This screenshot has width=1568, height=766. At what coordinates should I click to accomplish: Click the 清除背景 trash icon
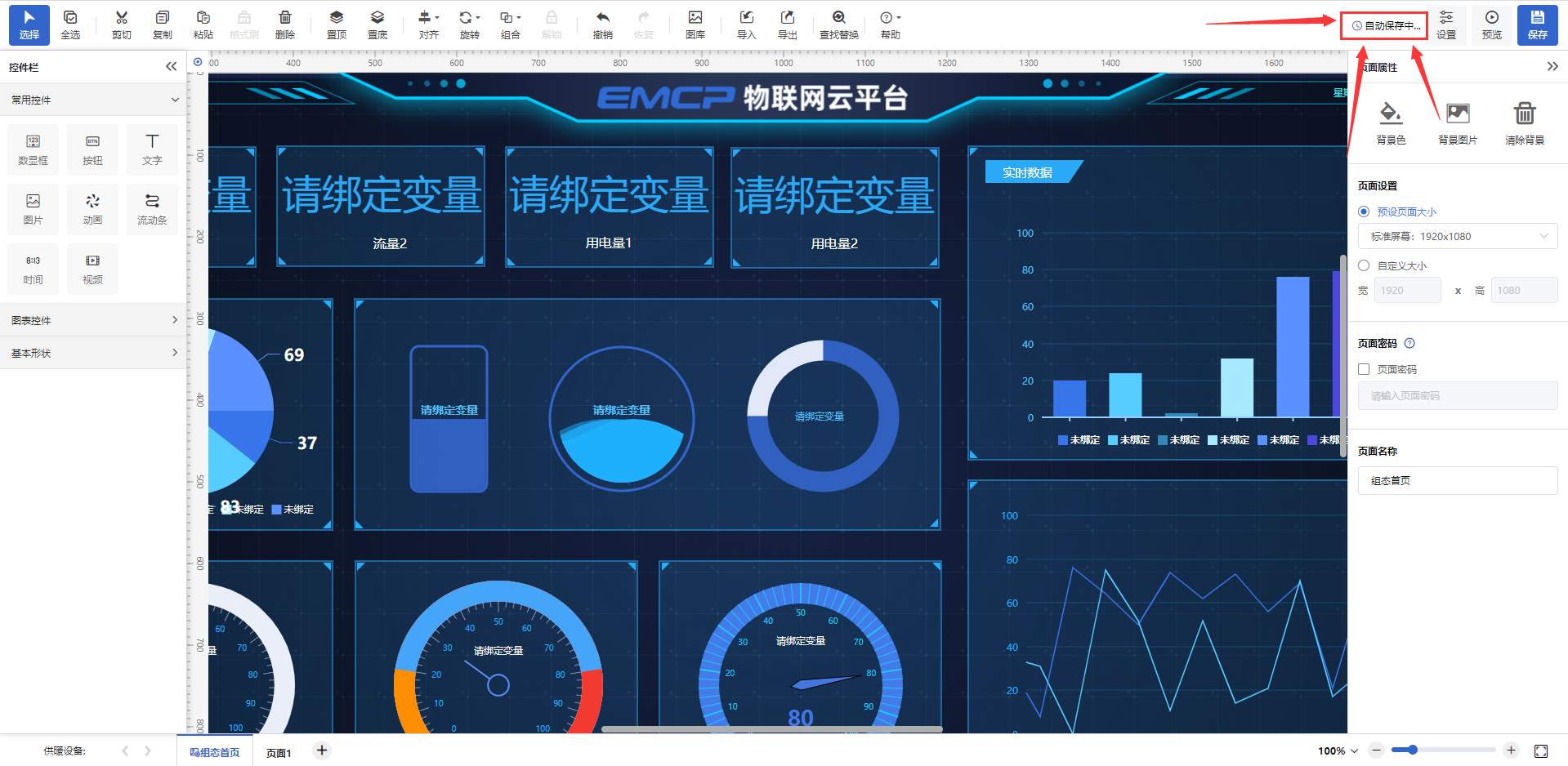coord(1525,114)
